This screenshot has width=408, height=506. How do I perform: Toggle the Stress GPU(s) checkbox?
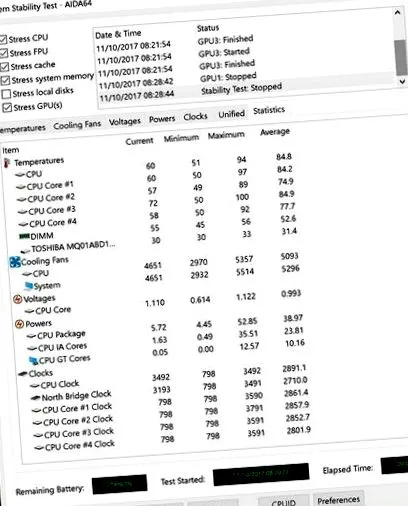pyautogui.click(x=7, y=107)
